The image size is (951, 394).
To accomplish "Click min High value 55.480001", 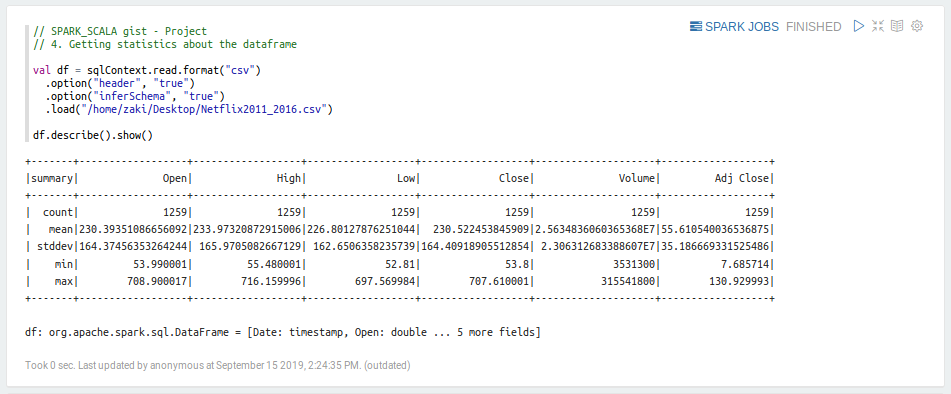I will click(274, 264).
